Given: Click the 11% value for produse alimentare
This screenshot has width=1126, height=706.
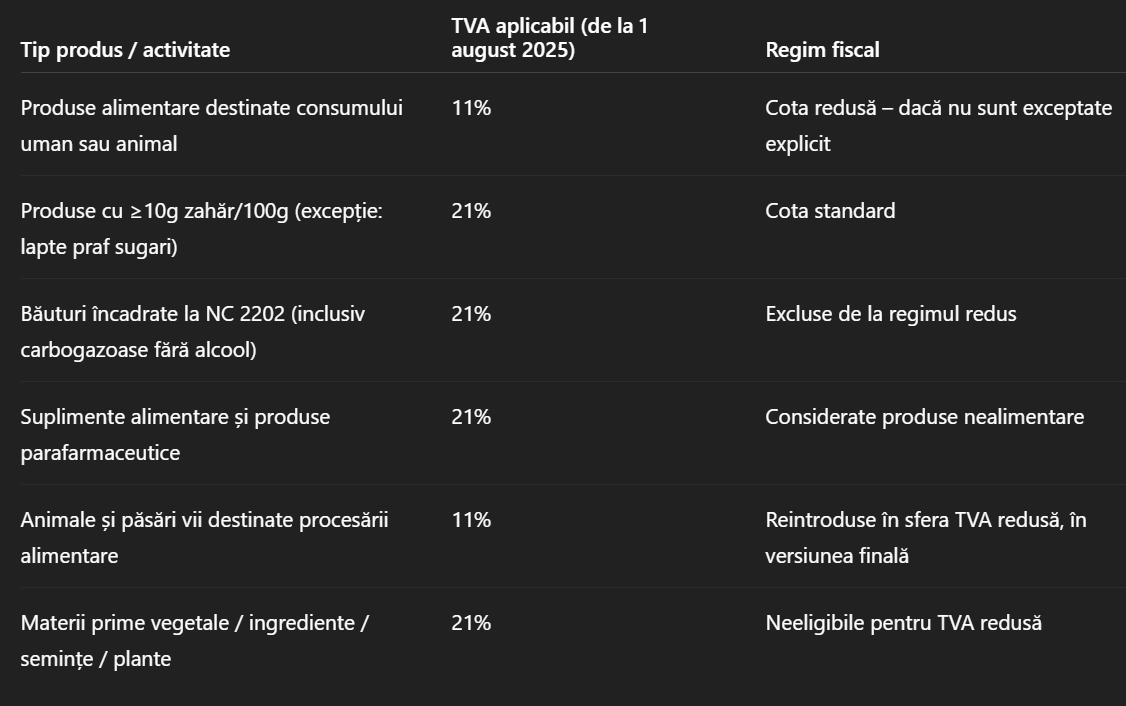Looking at the screenshot, I should (x=471, y=108).
